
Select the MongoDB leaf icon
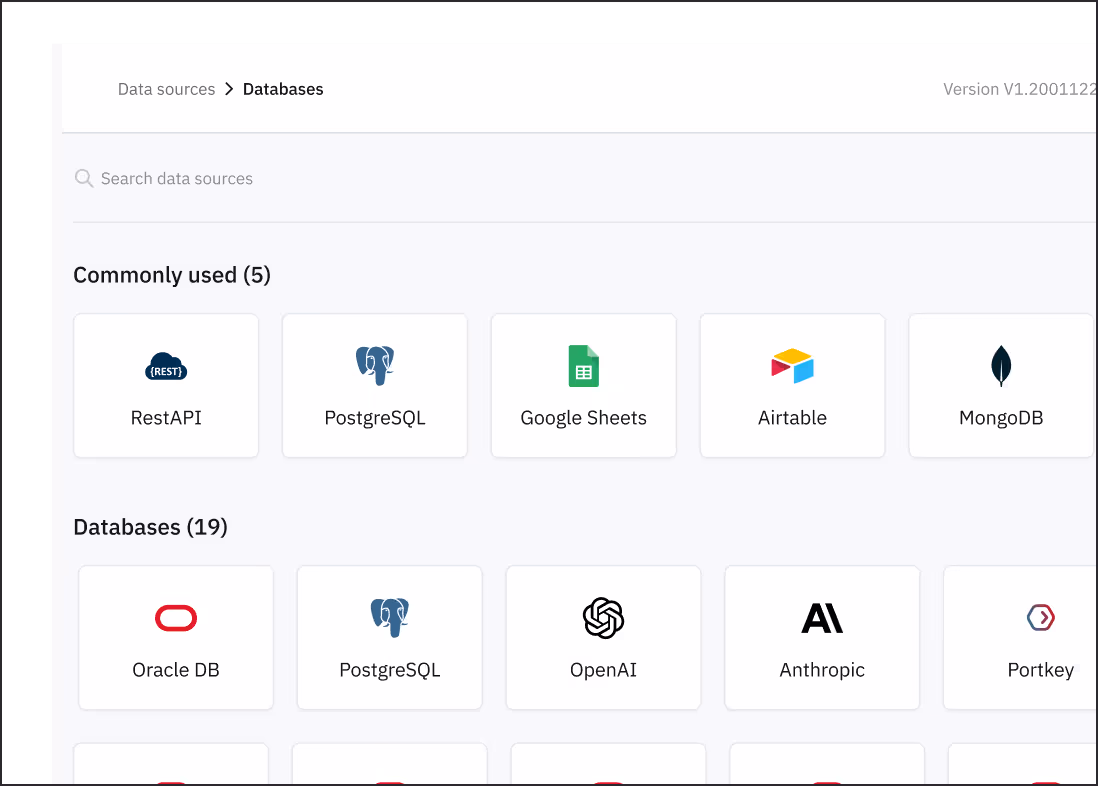point(1001,366)
